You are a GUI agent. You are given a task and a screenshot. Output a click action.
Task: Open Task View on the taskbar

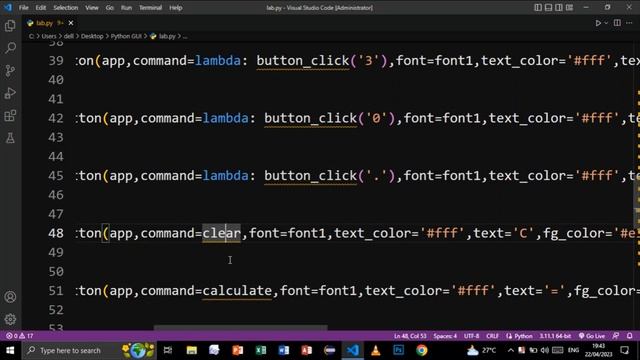point(168,351)
